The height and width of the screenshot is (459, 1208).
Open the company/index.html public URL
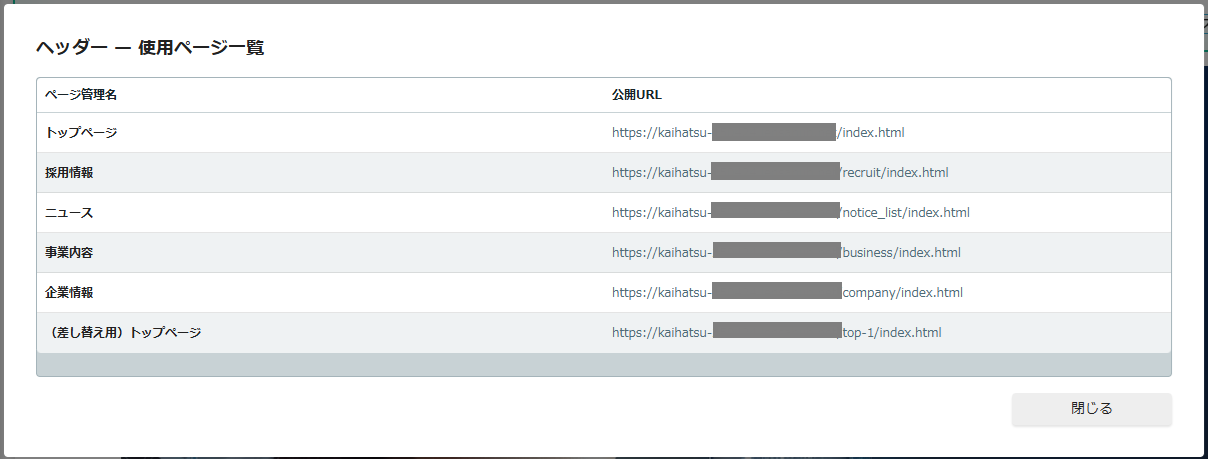pos(787,292)
